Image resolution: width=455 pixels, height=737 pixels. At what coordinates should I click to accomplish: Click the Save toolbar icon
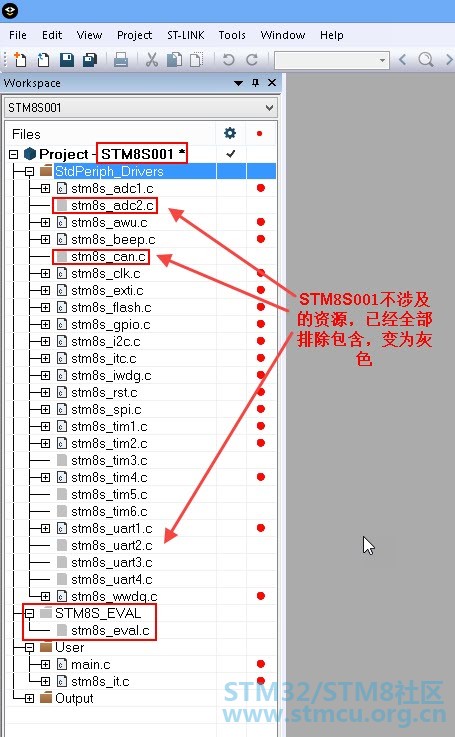[67, 60]
